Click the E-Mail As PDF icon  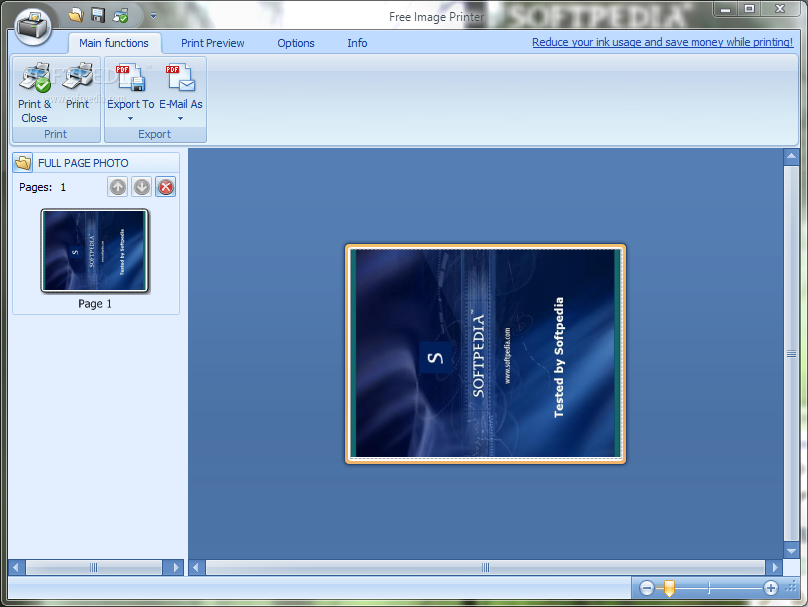180,77
